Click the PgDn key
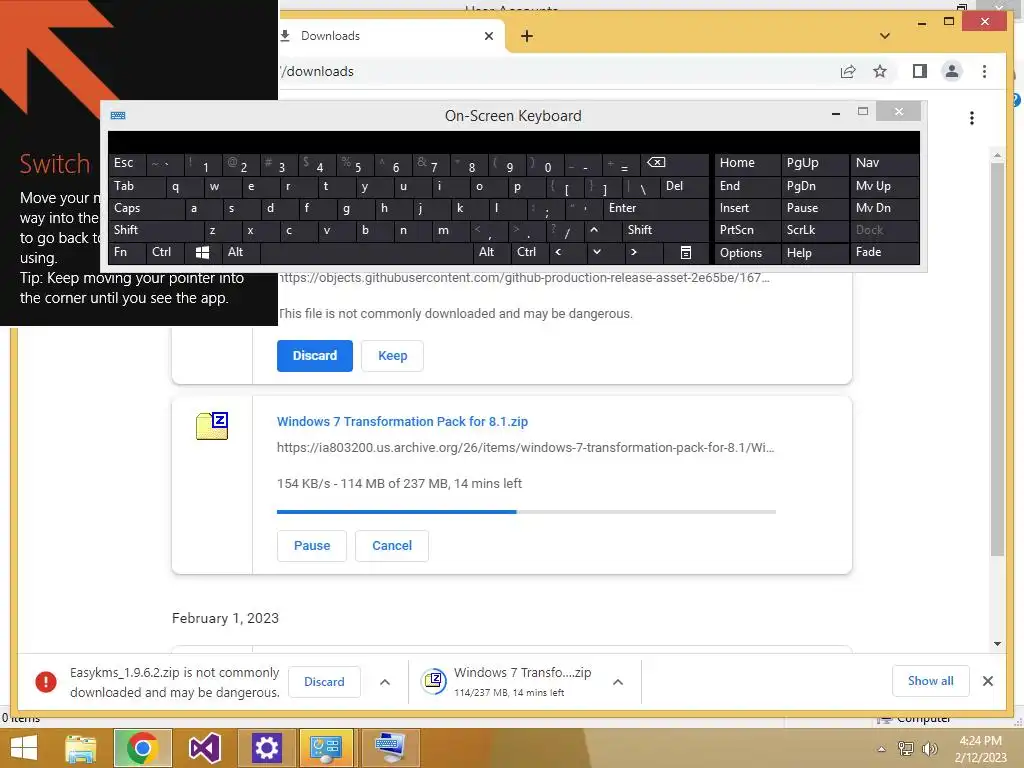The height and width of the screenshot is (768, 1024). (x=815, y=186)
